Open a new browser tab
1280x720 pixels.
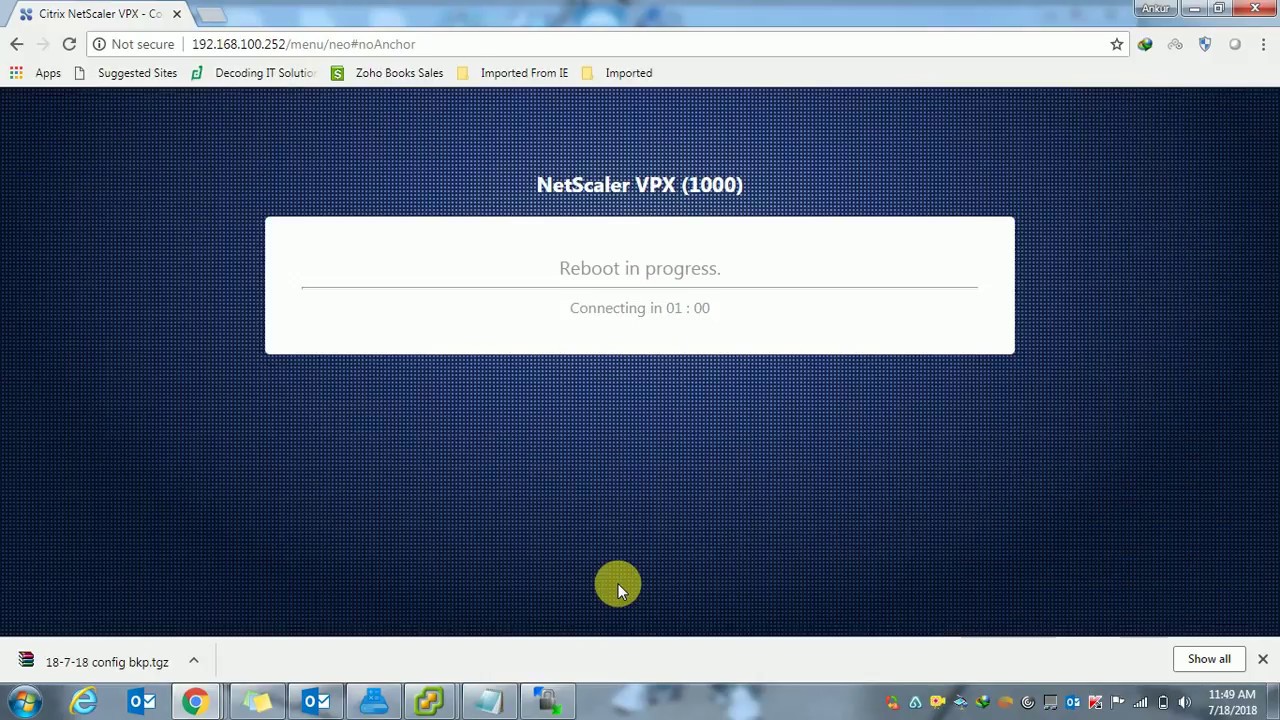pos(211,14)
